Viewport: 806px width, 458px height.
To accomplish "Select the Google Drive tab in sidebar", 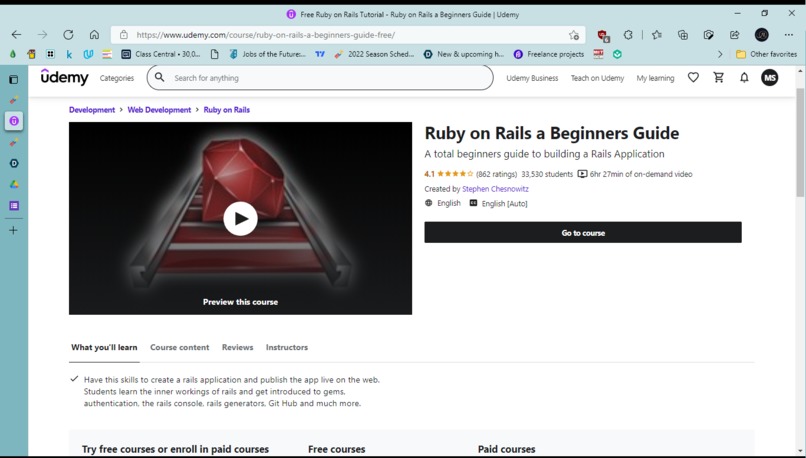I will coord(14,185).
